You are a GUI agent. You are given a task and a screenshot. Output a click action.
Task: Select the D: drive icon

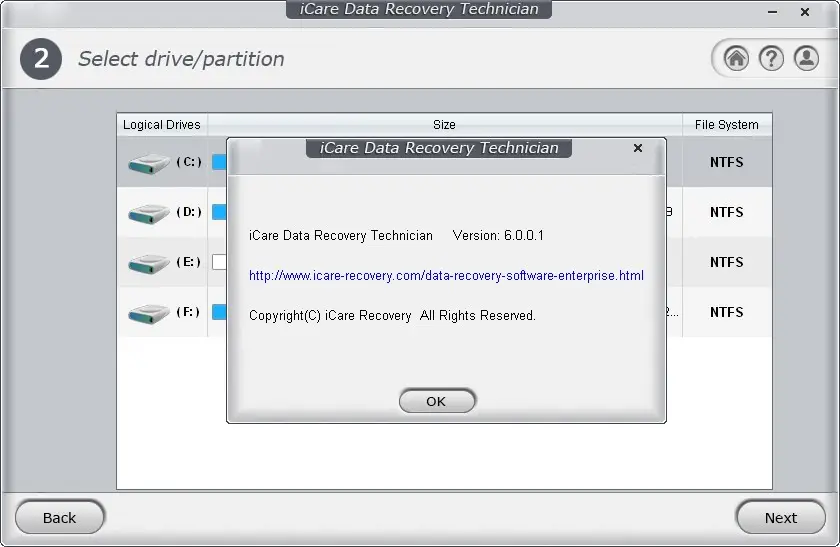click(148, 213)
